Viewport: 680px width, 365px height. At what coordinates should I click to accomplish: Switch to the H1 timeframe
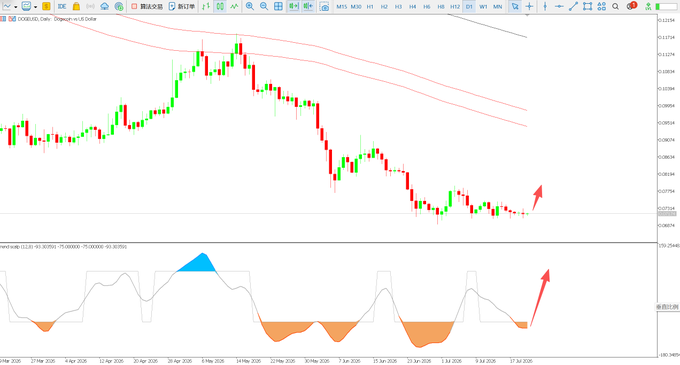click(370, 7)
